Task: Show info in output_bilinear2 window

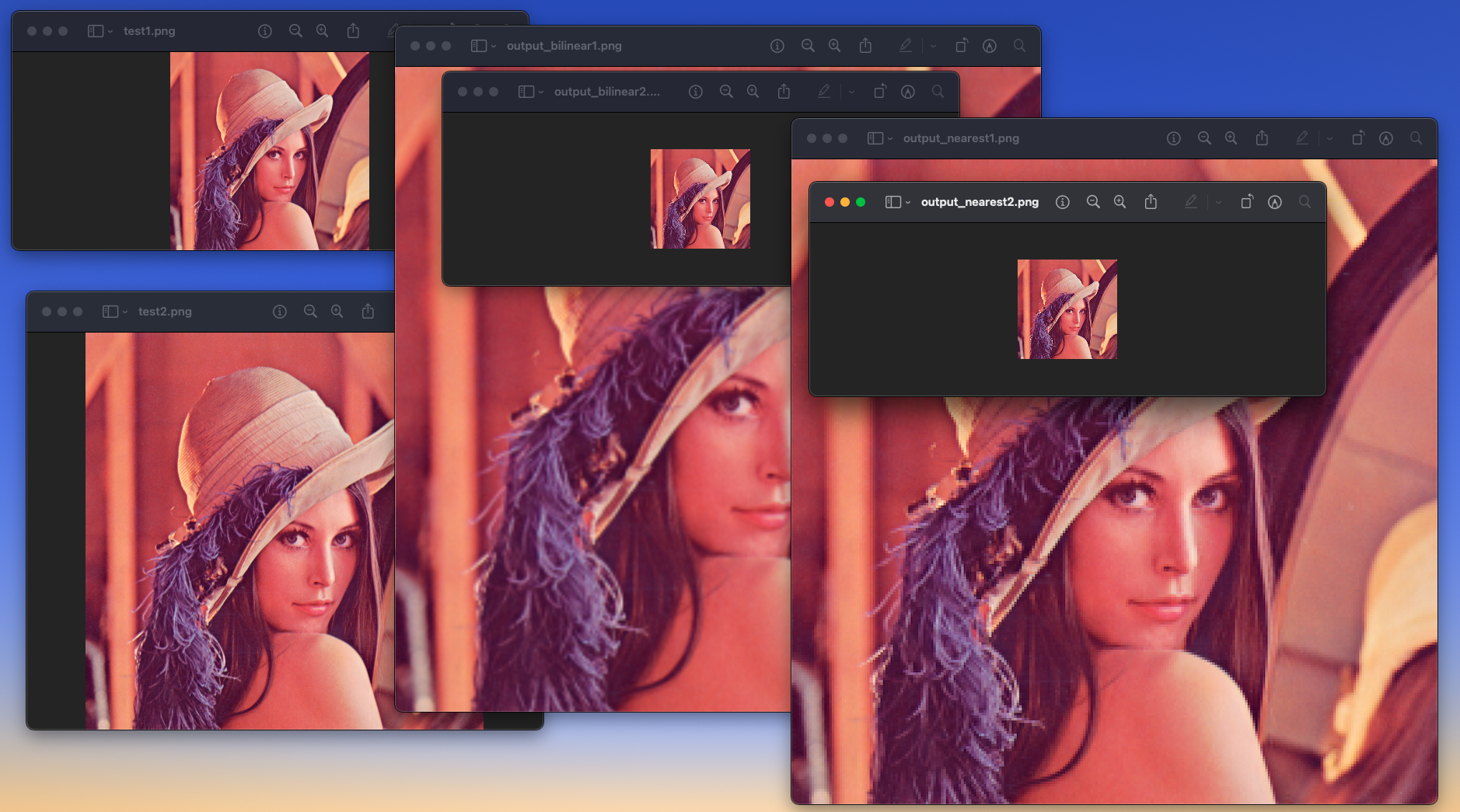Action: pyautogui.click(x=696, y=92)
